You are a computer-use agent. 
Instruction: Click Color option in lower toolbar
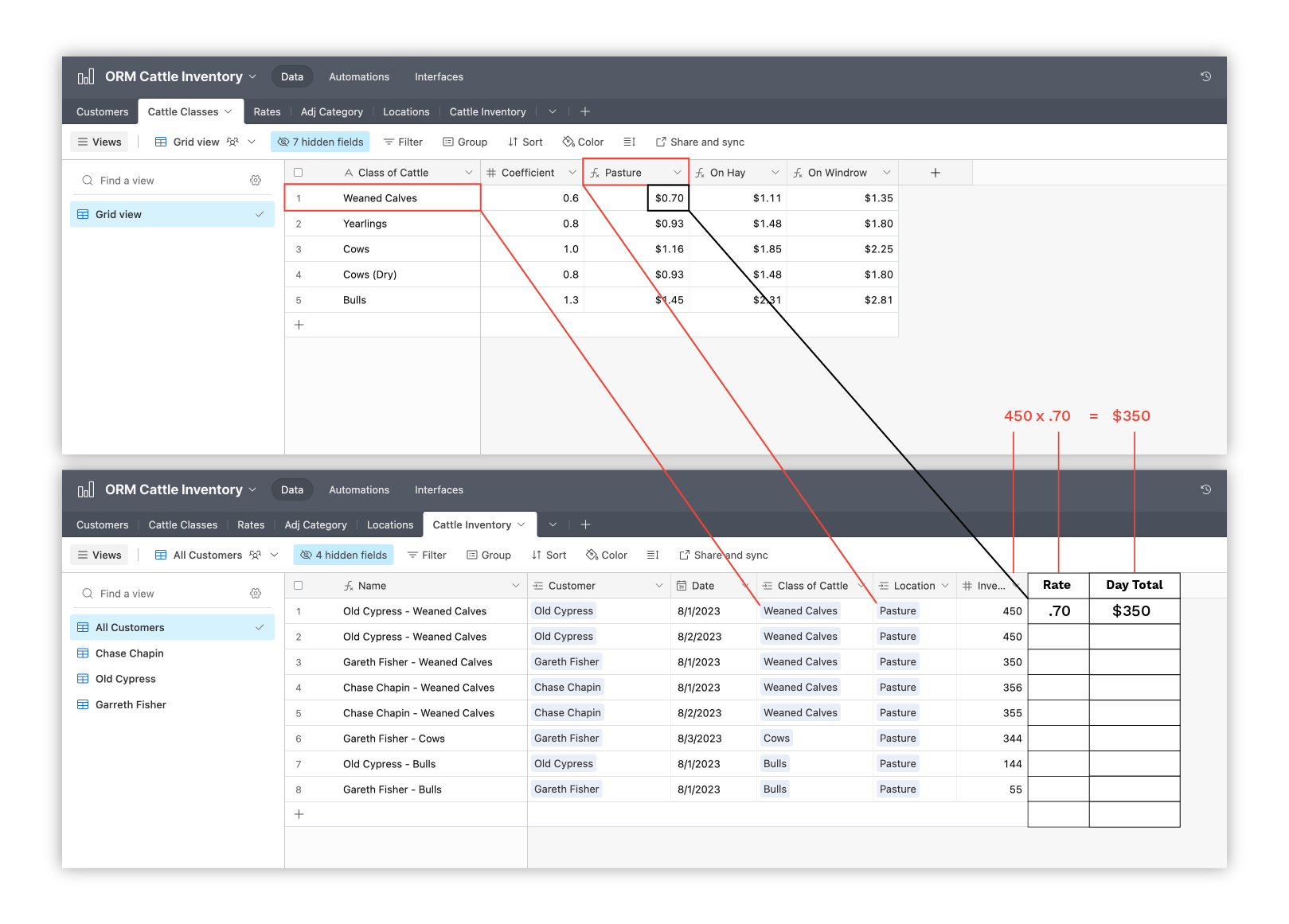tap(607, 555)
